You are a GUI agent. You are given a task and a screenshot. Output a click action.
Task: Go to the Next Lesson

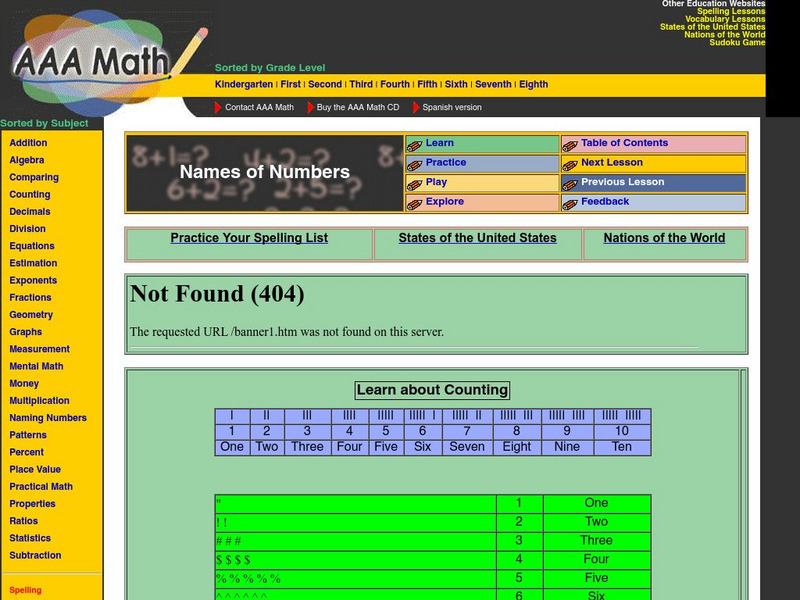612,162
